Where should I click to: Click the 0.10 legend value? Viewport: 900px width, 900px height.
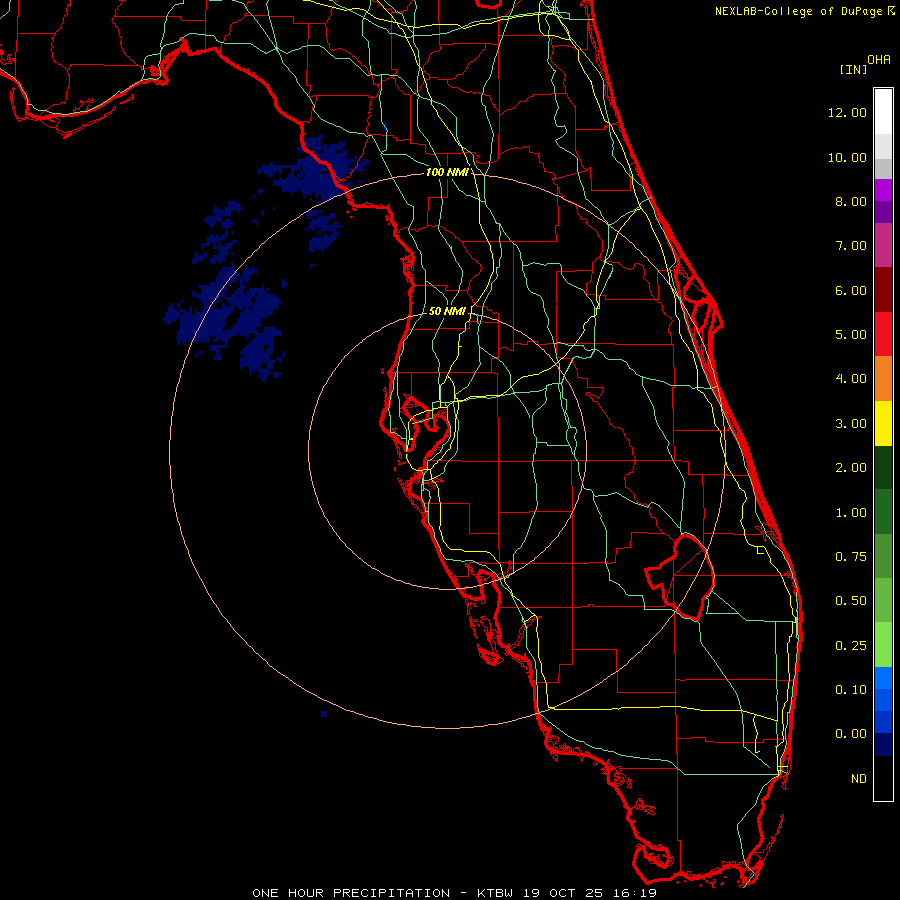click(851, 690)
